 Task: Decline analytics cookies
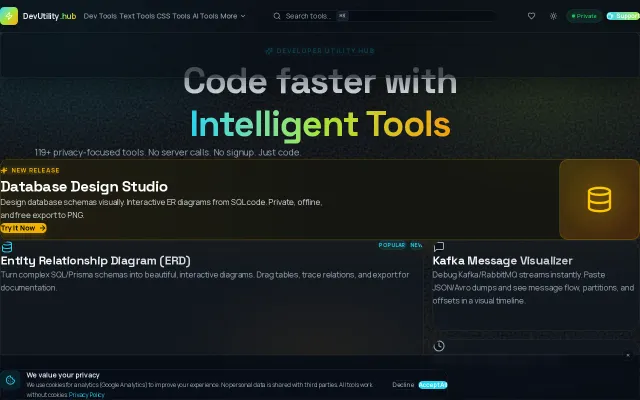point(403,384)
